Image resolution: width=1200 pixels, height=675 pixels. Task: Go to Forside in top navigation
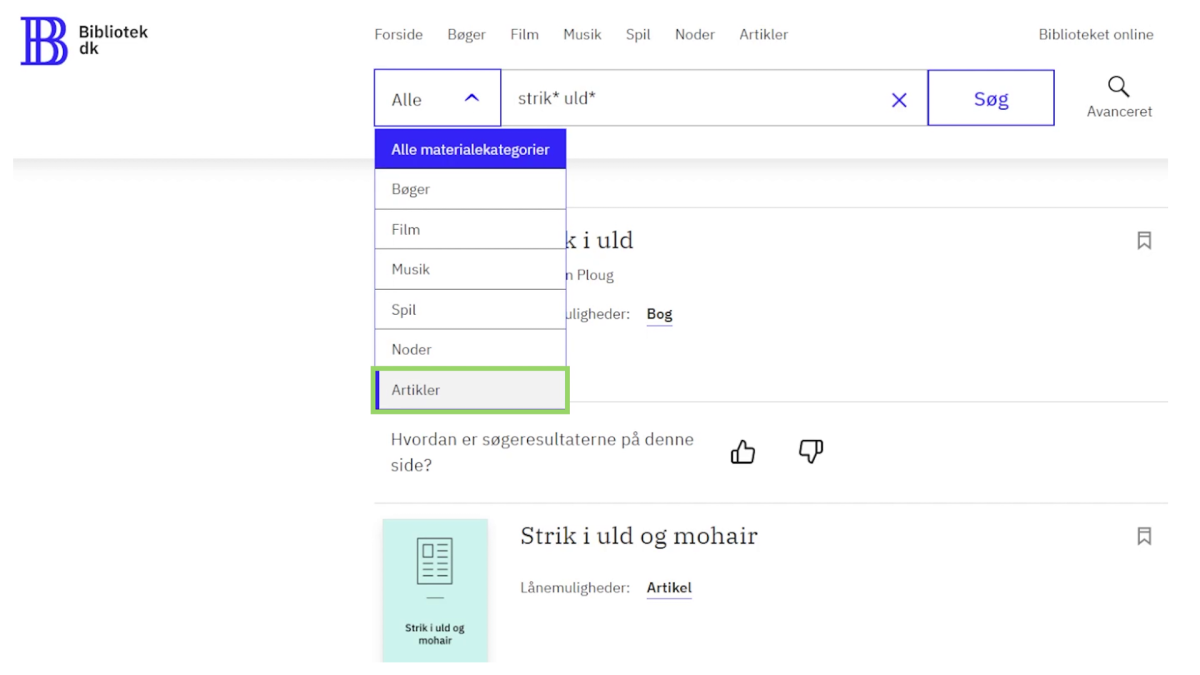pyautogui.click(x=398, y=34)
